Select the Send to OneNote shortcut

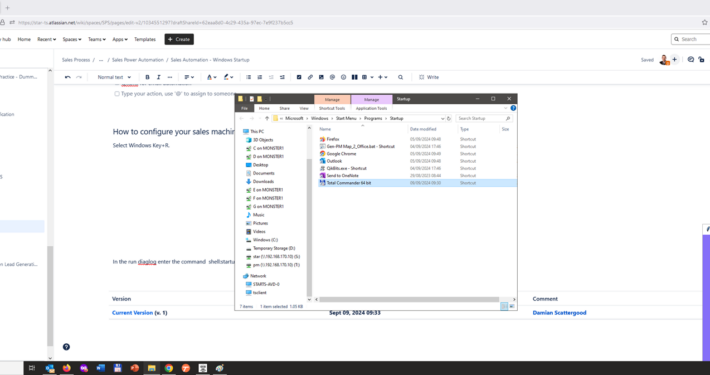(x=342, y=176)
